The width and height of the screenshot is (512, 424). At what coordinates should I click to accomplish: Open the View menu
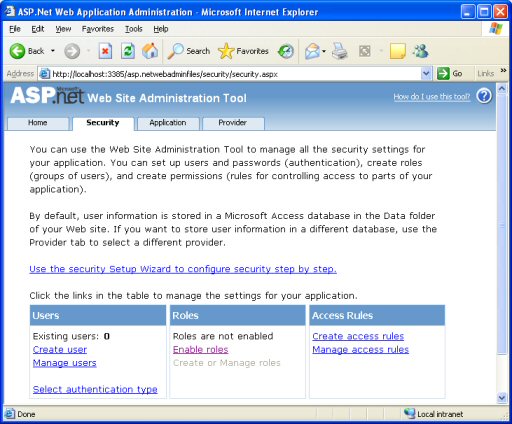point(63,29)
